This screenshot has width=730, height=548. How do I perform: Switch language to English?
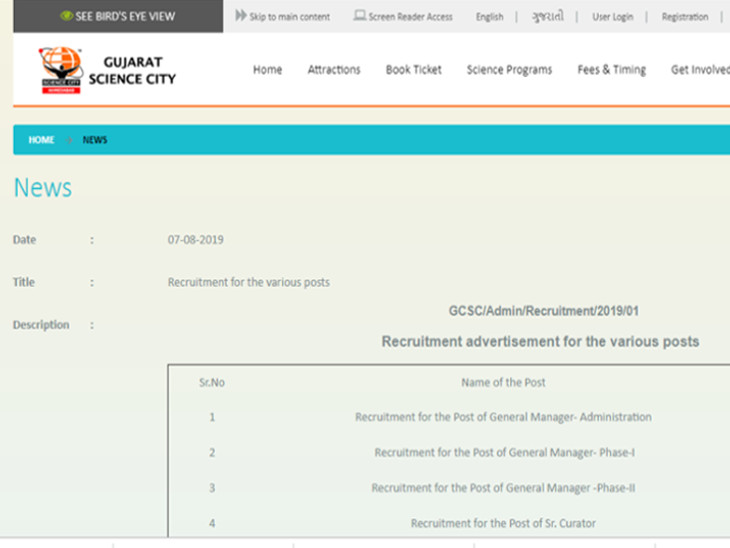[x=489, y=17]
